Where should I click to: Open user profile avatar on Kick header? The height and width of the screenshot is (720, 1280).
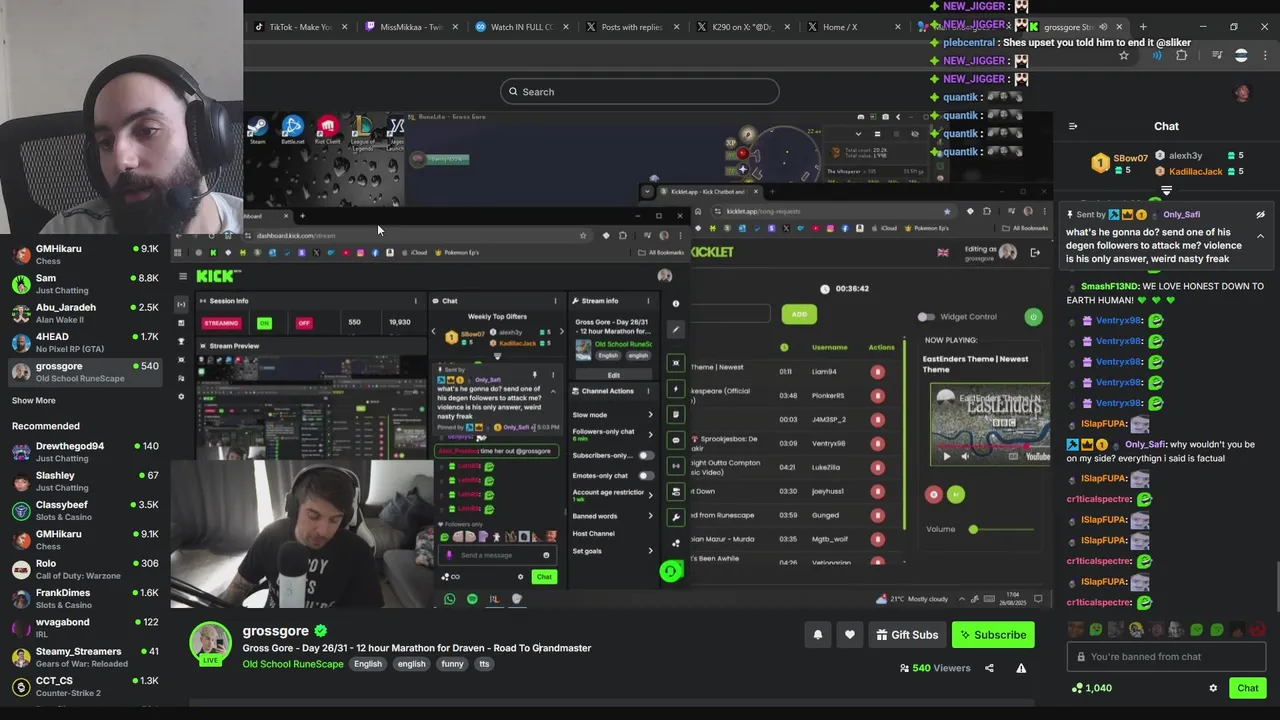1242,93
